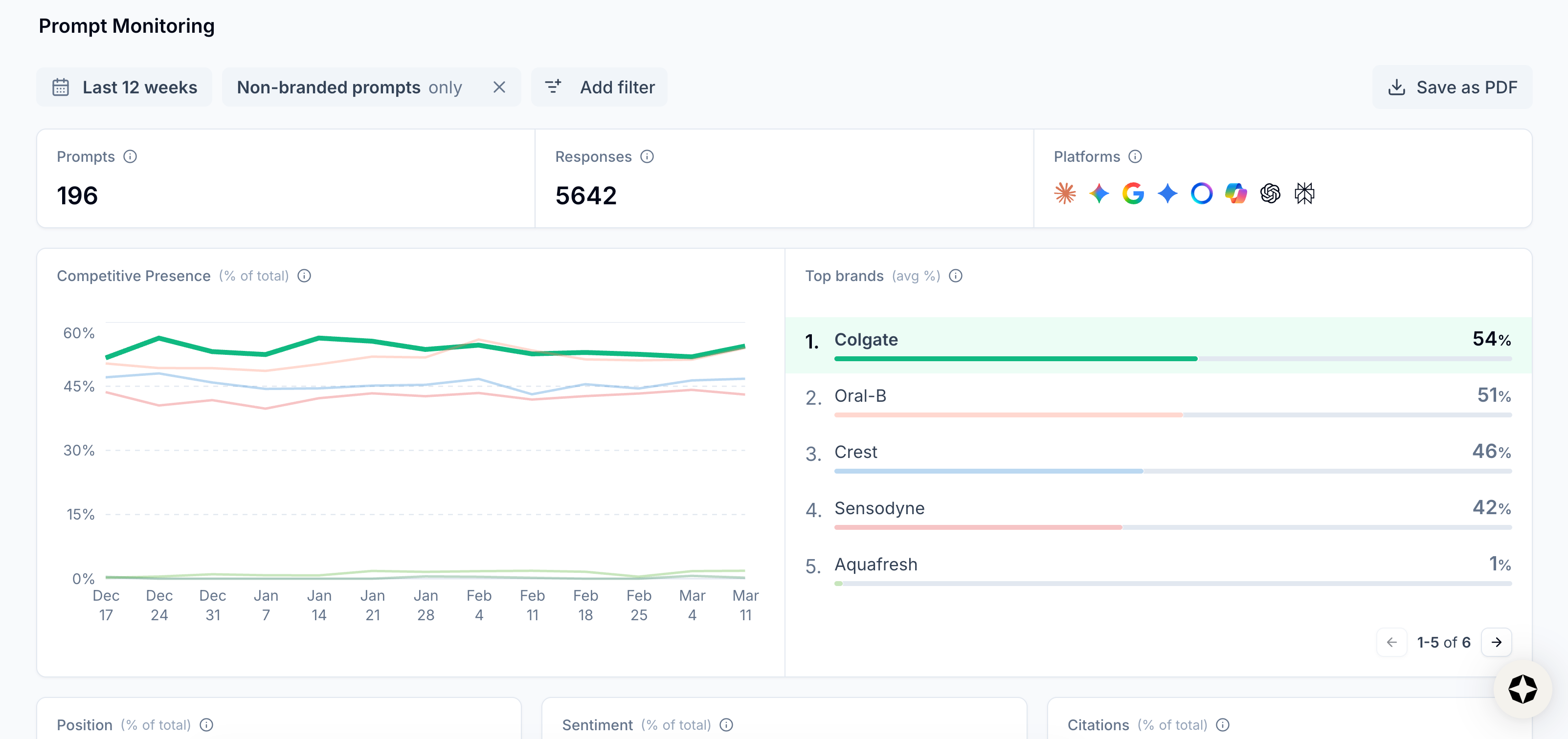Viewport: 1568px width, 739px height.
Task: Click the info icon beside Prompts
Action: [x=130, y=156]
